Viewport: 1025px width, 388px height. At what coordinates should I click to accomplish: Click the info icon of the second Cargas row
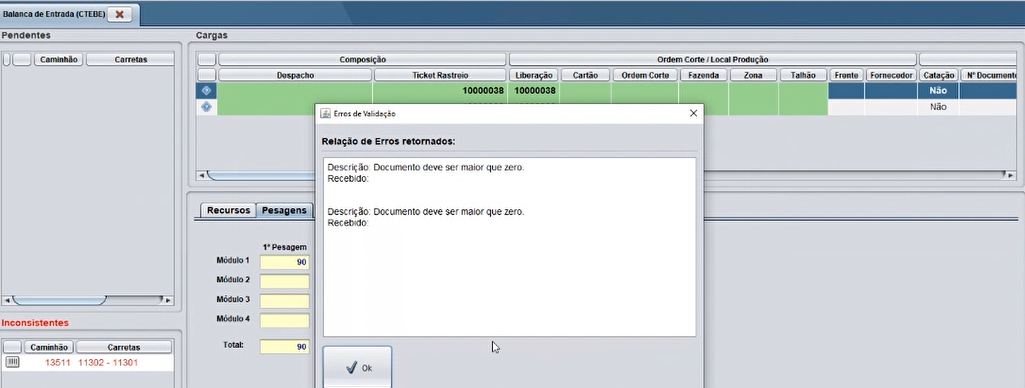tap(207, 107)
